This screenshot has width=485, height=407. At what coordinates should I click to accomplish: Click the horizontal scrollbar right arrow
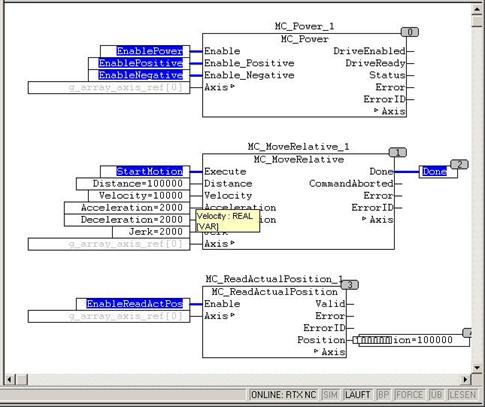[x=465, y=379]
